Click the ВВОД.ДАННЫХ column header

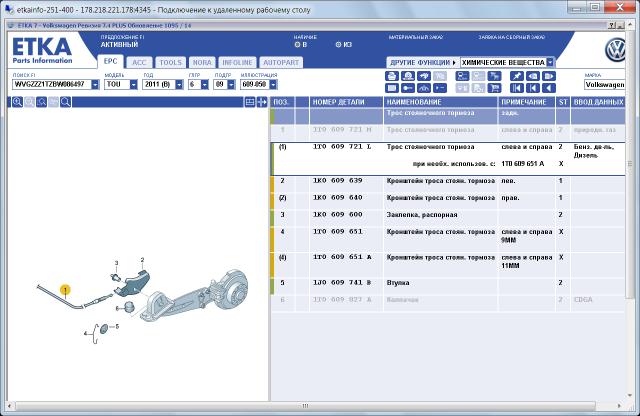[x=598, y=102]
